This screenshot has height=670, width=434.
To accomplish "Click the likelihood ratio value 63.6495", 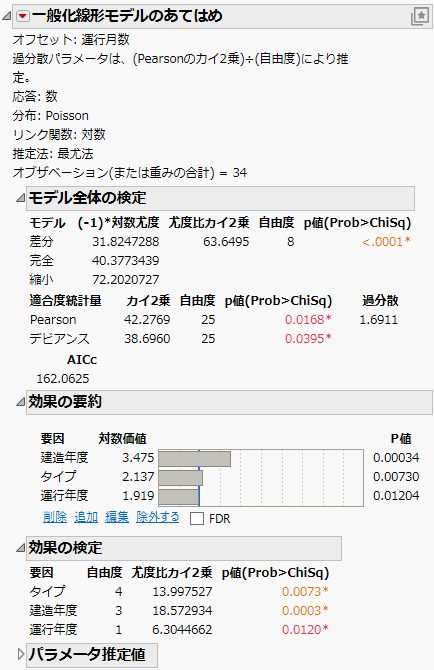I will (x=226, y=242).
